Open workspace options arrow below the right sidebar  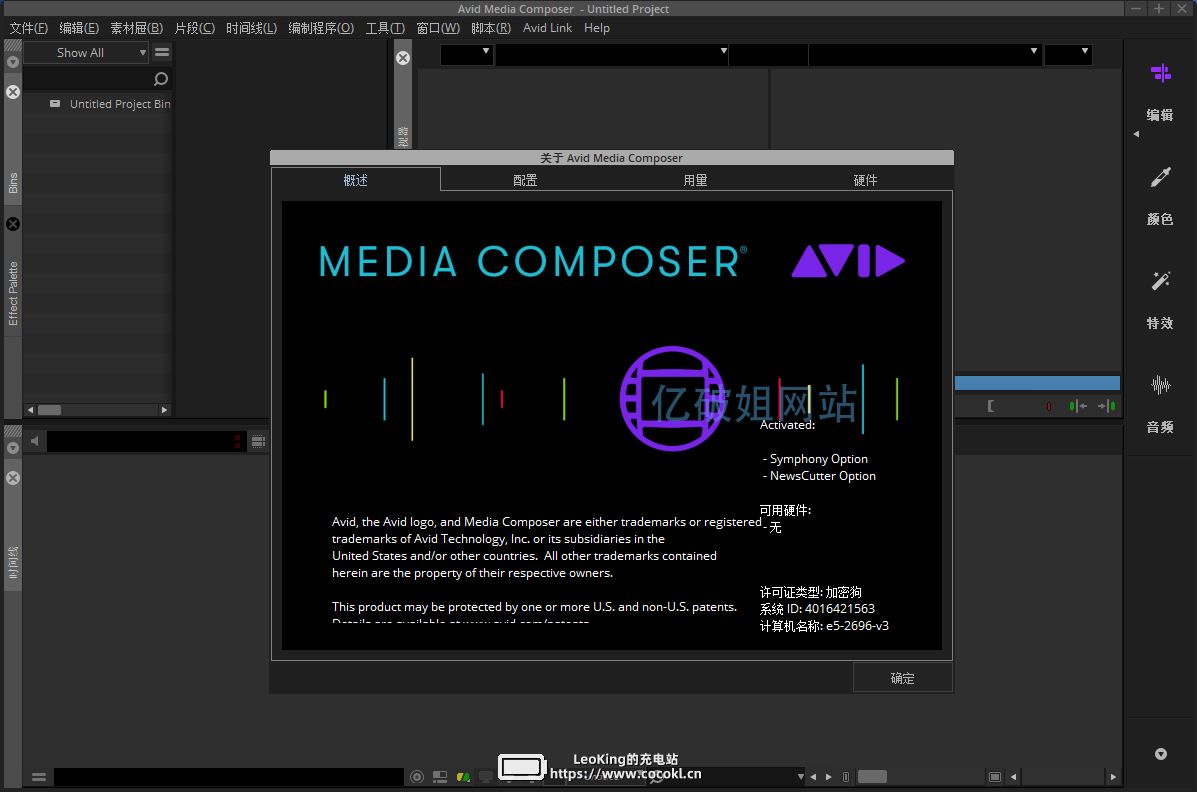click(1160, 754)
